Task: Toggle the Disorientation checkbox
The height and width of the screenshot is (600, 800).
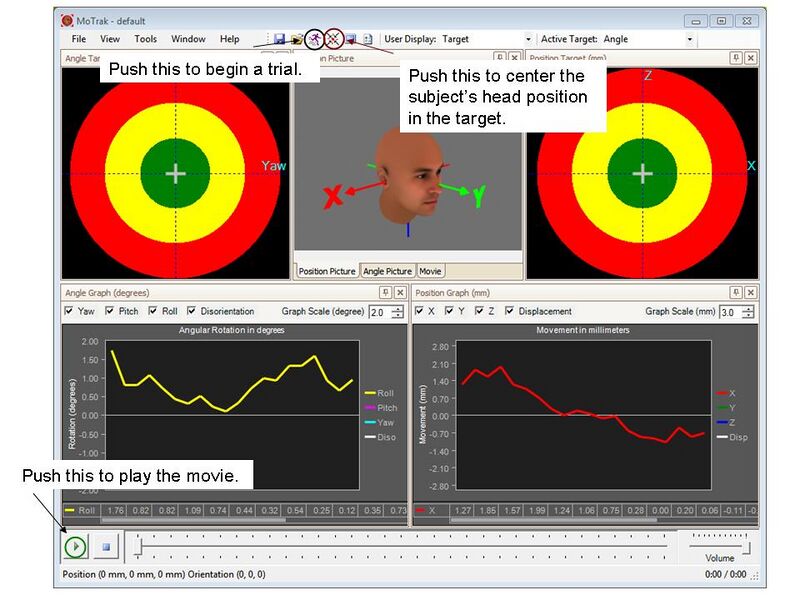Action: tap(191, 311)
